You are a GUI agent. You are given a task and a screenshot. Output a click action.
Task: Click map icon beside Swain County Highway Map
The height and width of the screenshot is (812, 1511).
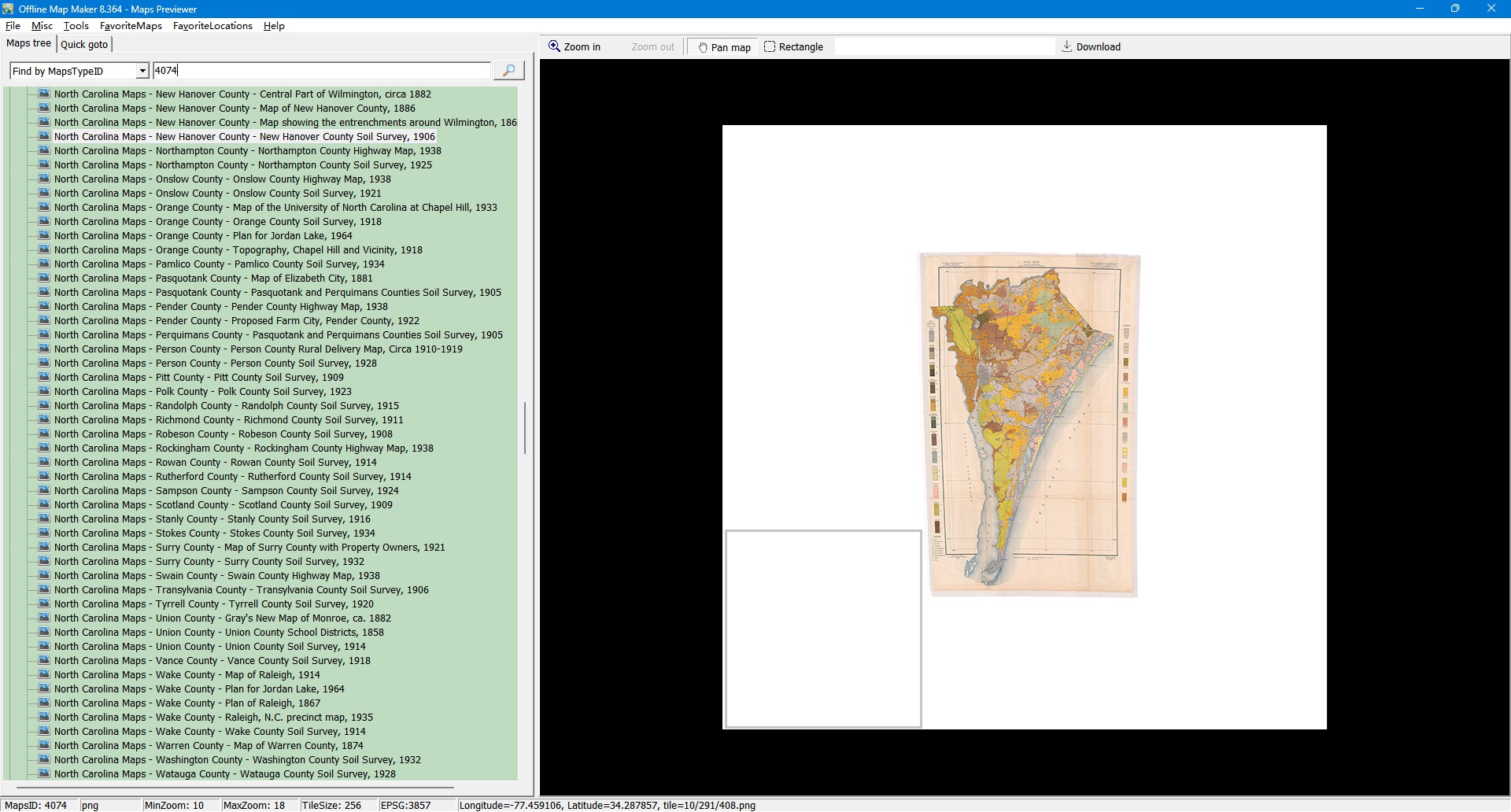45,576
